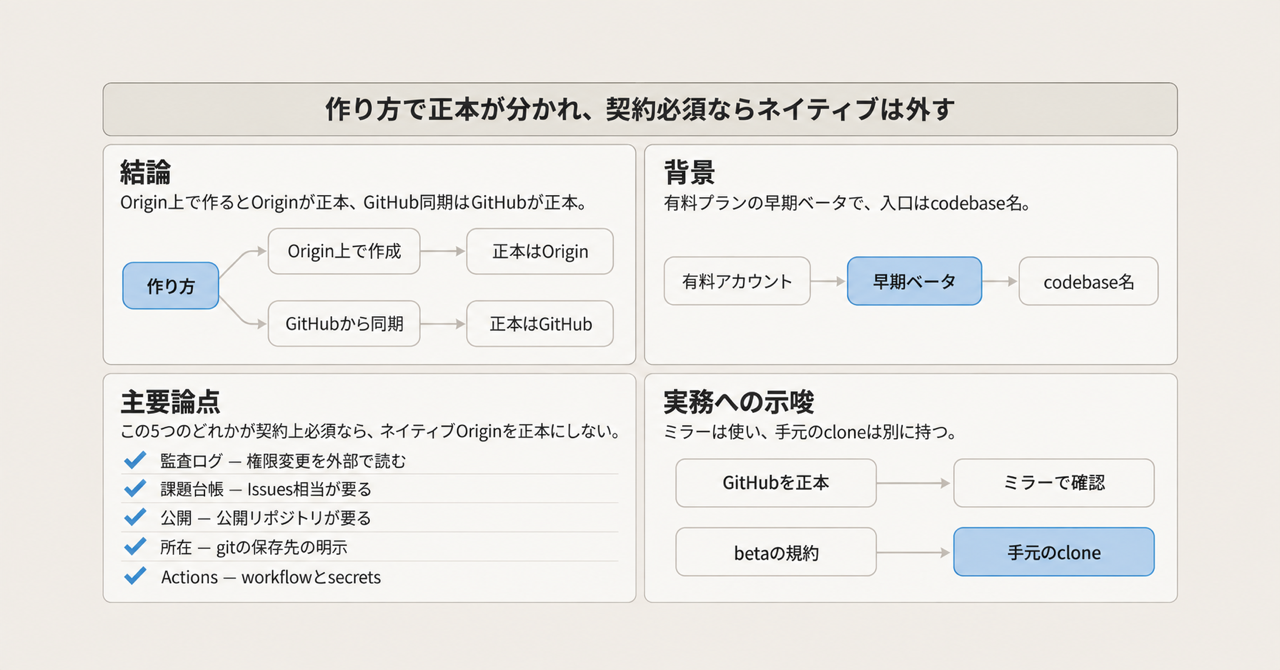Screen dimensions: 1280x670
Task: Click the title banner 作り方で正本が分かれ
Action: pyautogui.click(x=640, y=109)
